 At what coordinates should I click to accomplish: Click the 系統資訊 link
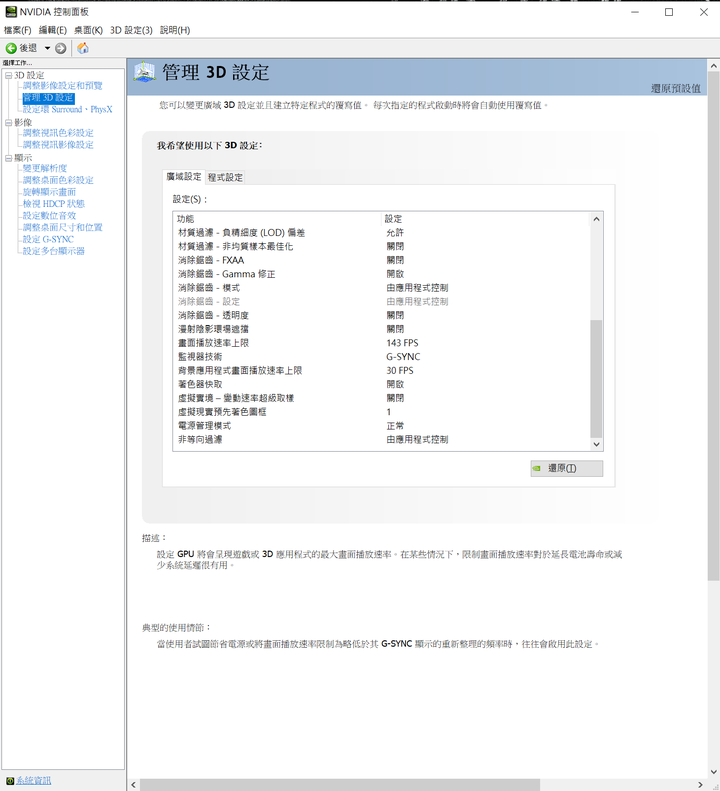33,780
